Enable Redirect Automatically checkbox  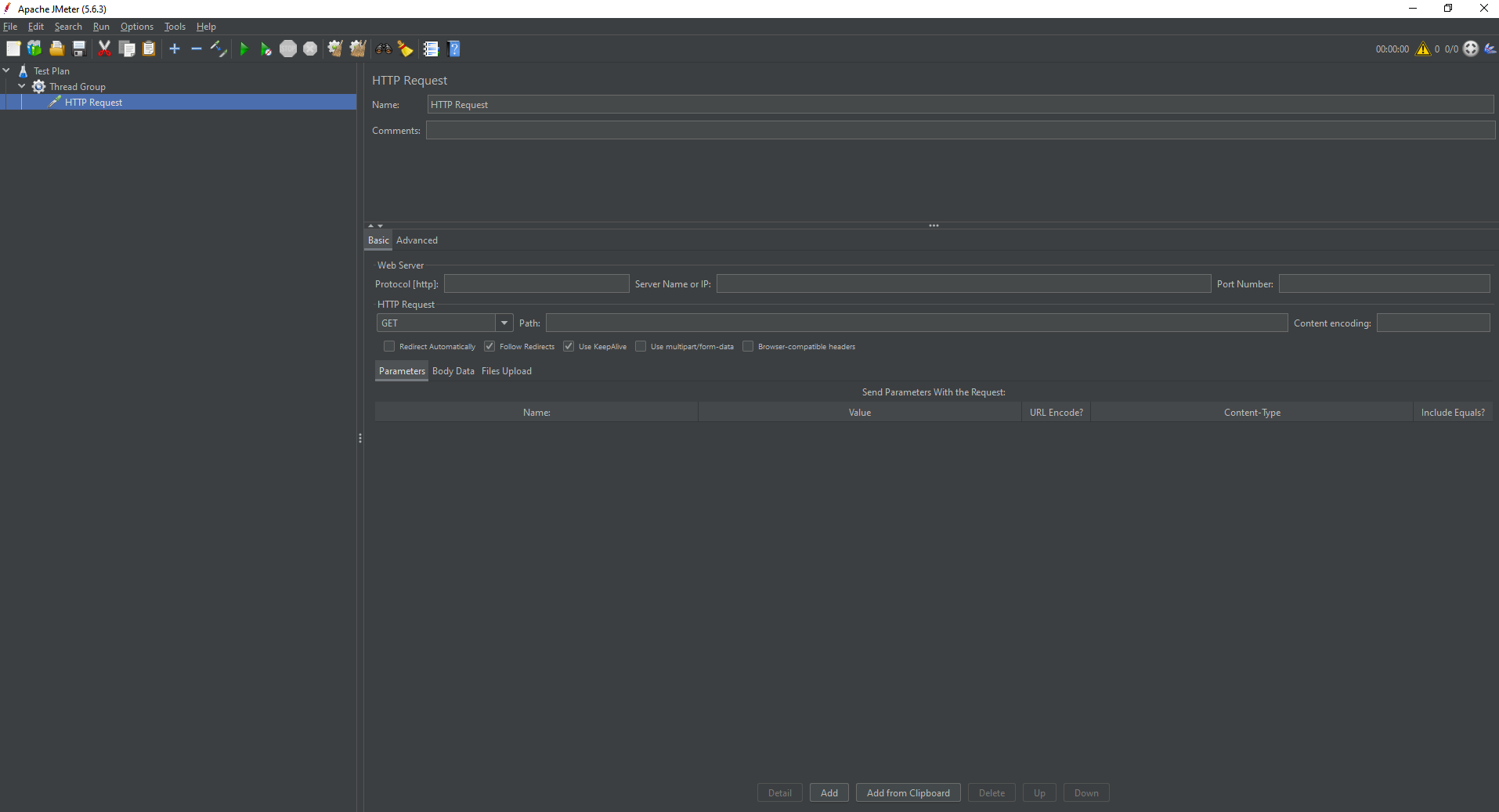click(x=389, y=347)
